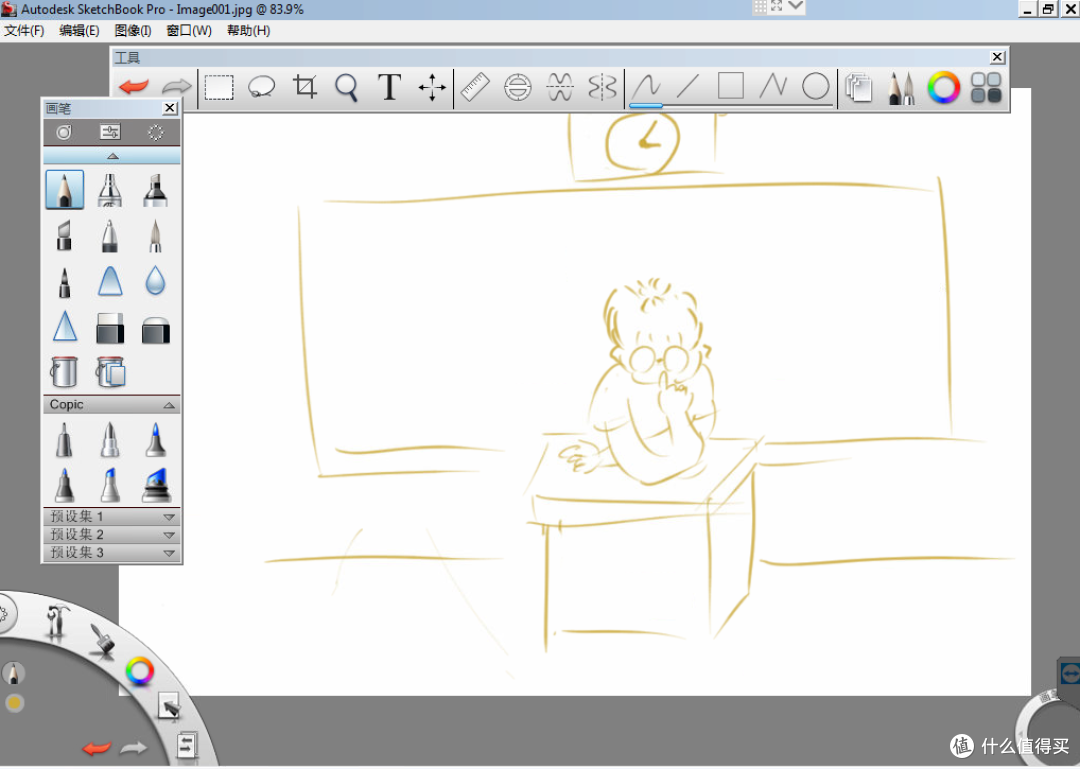Open the 图像(I) menu
Viewport: 1080px width, 769px height.
(133, 31)
